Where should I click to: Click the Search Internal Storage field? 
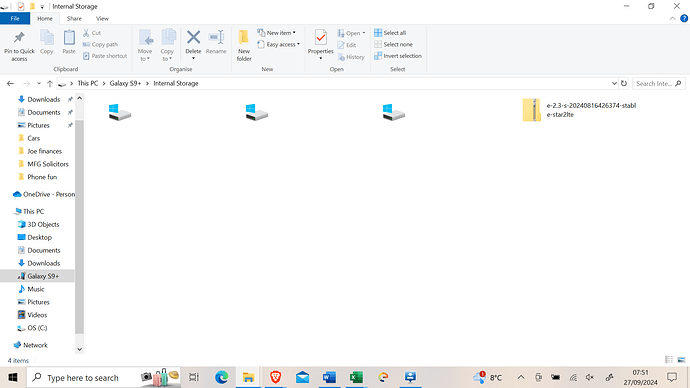(658, 83)
